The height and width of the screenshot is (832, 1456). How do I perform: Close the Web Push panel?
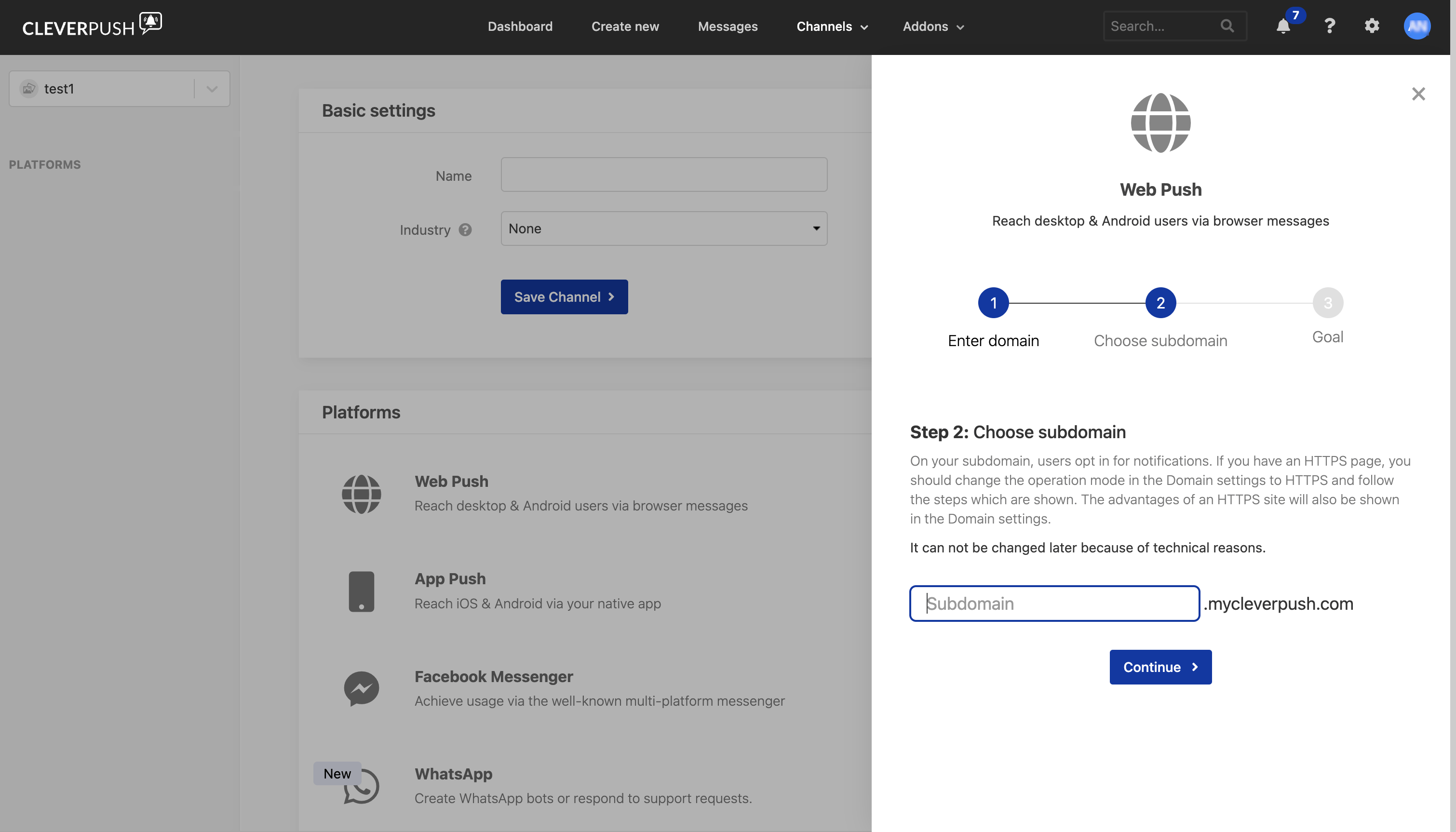[x=1418, y=94]
